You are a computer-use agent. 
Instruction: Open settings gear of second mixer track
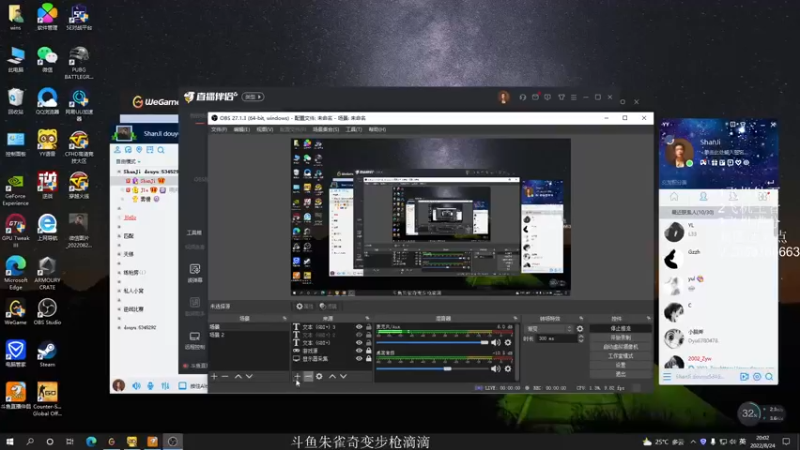click(x=508, y=368)
